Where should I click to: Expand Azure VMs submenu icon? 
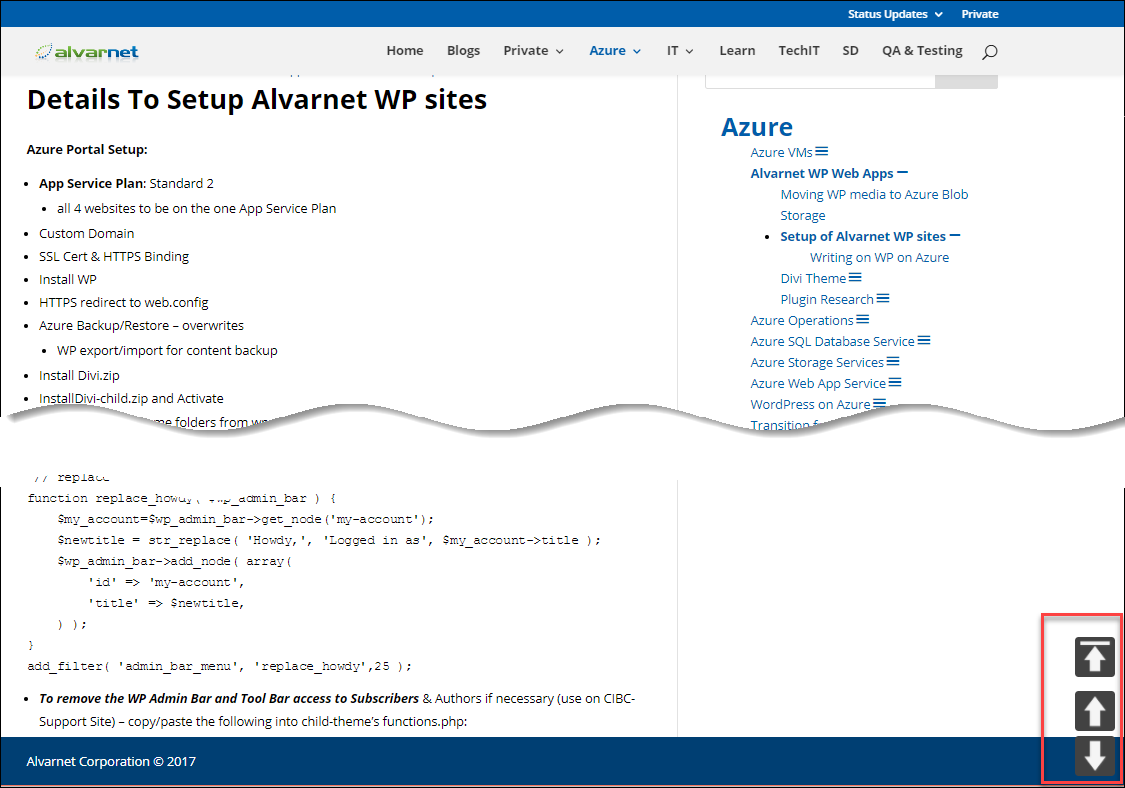pyautogui.click(x=822, y=151)
